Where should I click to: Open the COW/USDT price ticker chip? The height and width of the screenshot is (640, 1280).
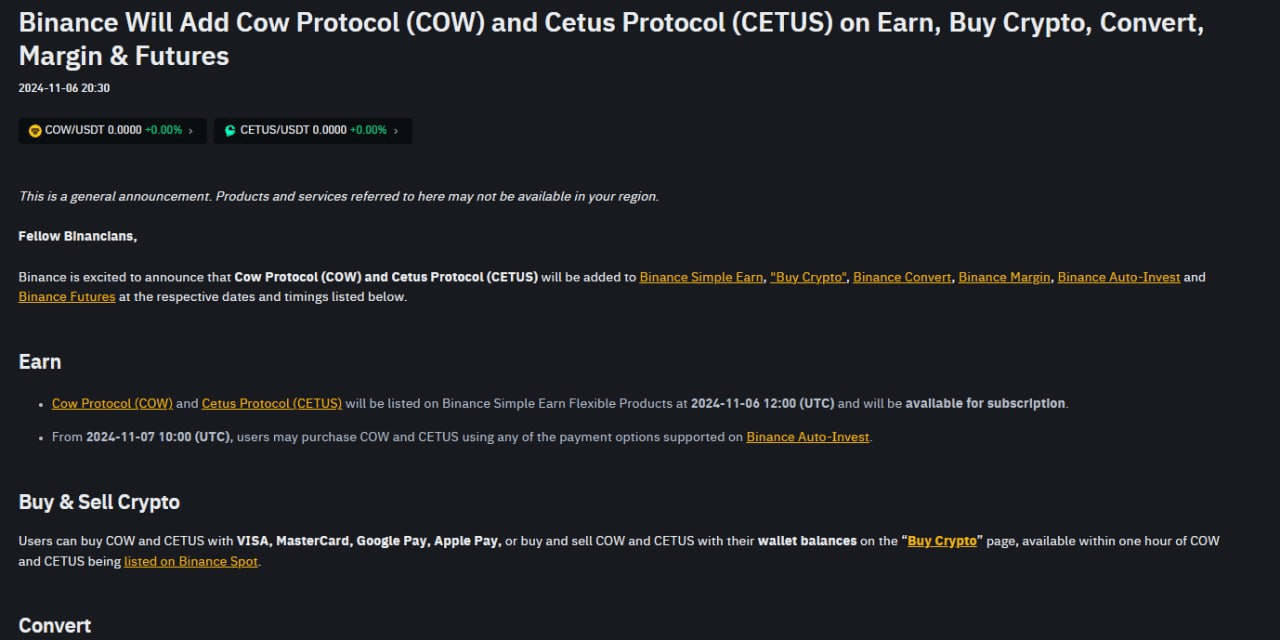point(112,131)
